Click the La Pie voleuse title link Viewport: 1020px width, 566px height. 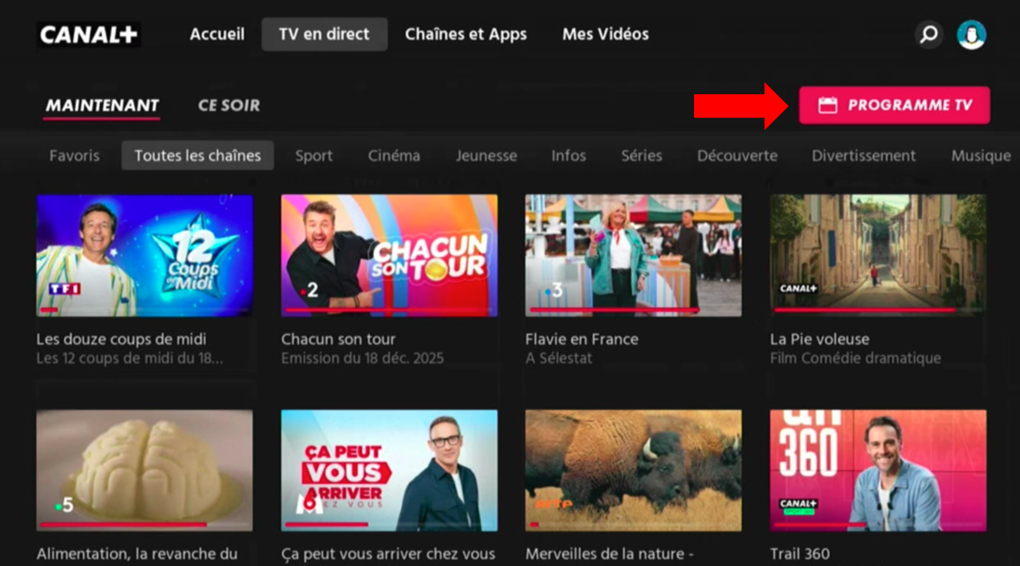point(819,339)
